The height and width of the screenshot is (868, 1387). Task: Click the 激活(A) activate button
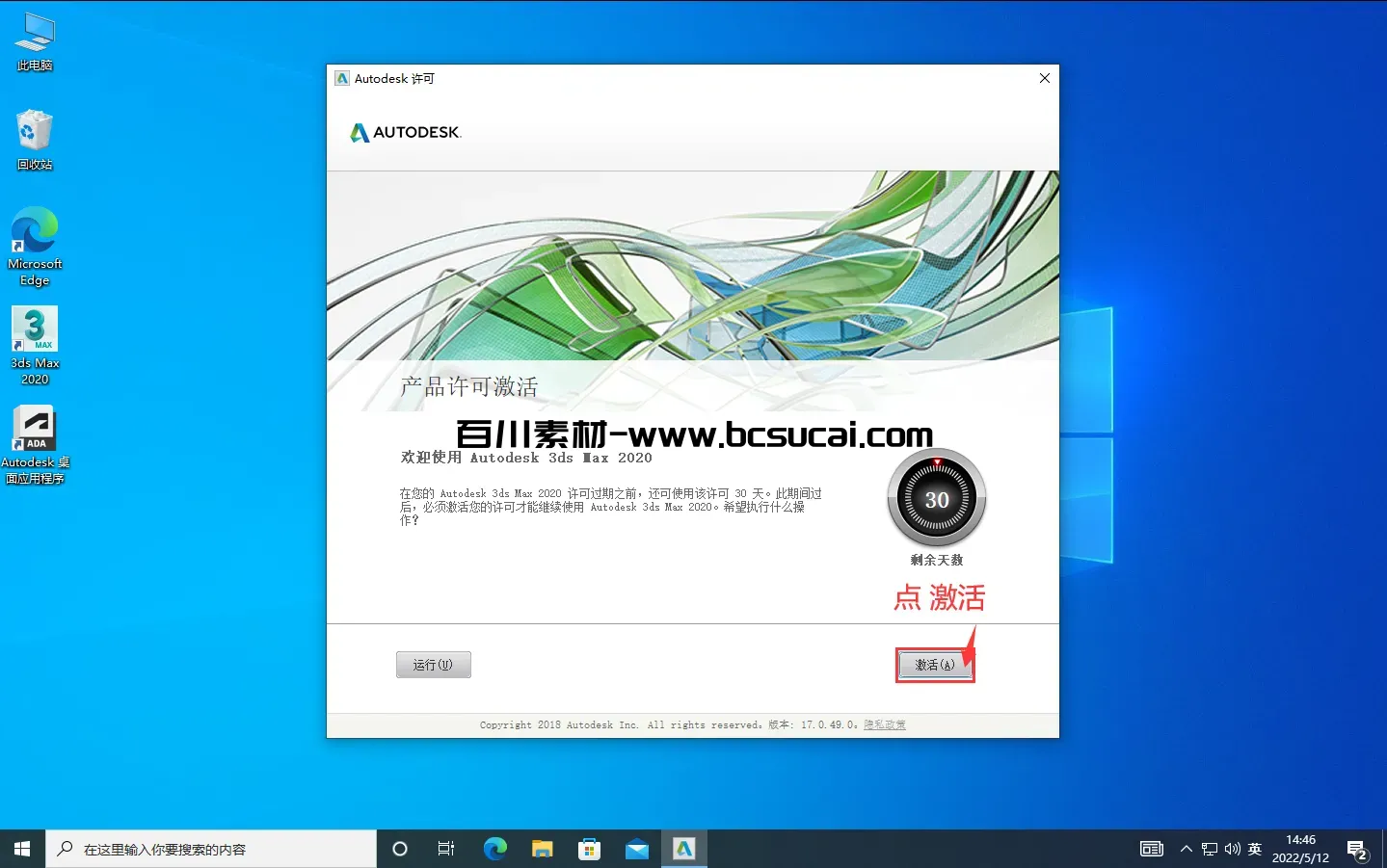pos(935,665)
